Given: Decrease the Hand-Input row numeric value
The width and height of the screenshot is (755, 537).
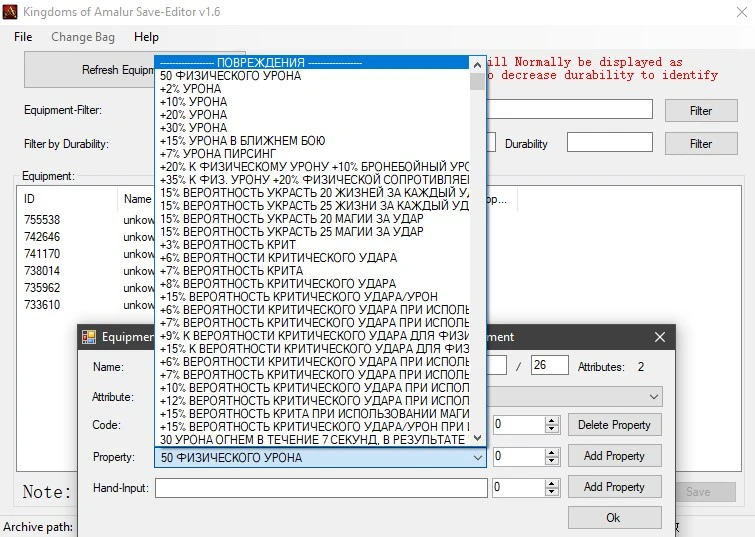Looking at the screenshot, I should (552, 492).
